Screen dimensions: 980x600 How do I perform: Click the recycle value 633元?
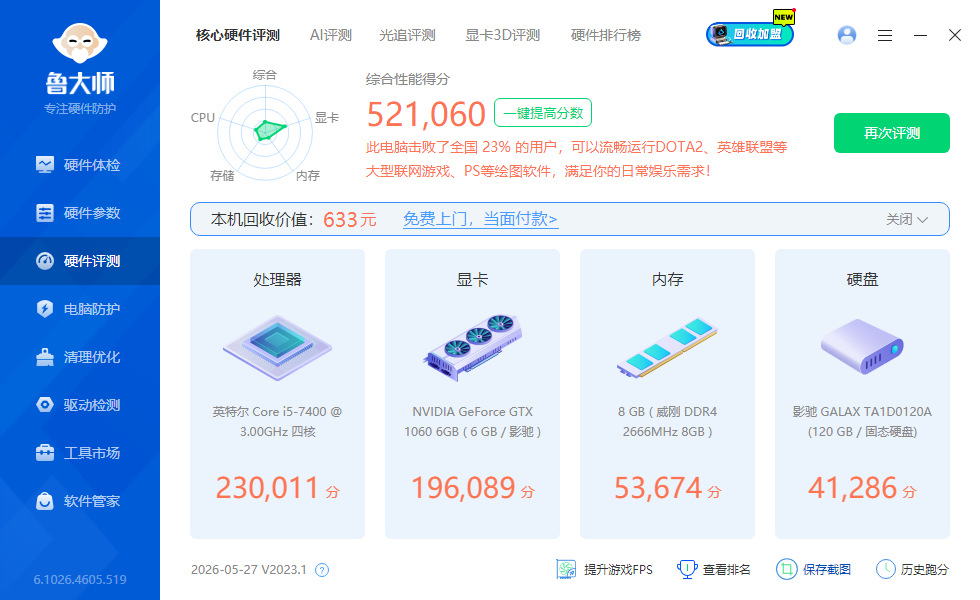tap(350, 219)
